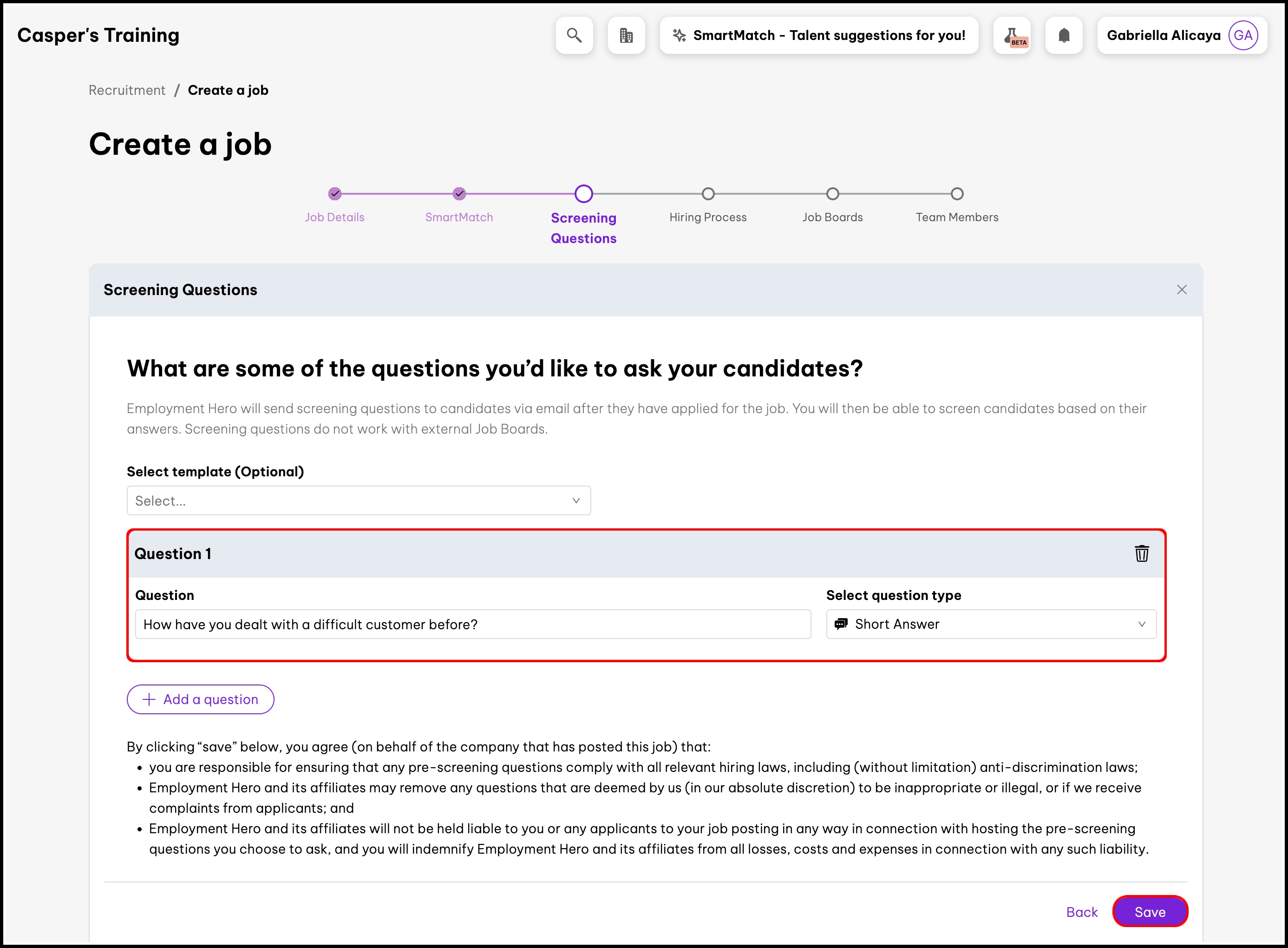Open the notifications bell
1288x948 pixels.
pyautogui.click(x=1064, y=36)
